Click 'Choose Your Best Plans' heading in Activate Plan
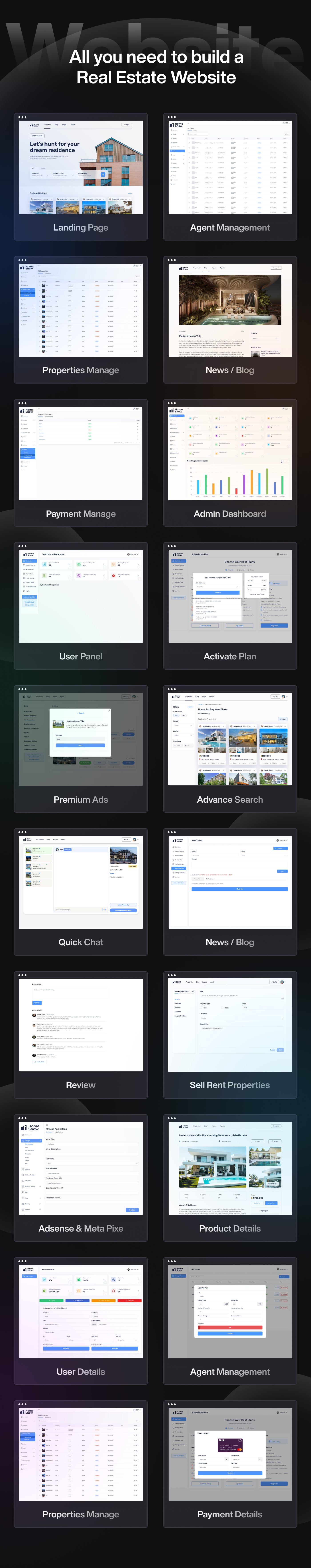 [x=240, y=562]
